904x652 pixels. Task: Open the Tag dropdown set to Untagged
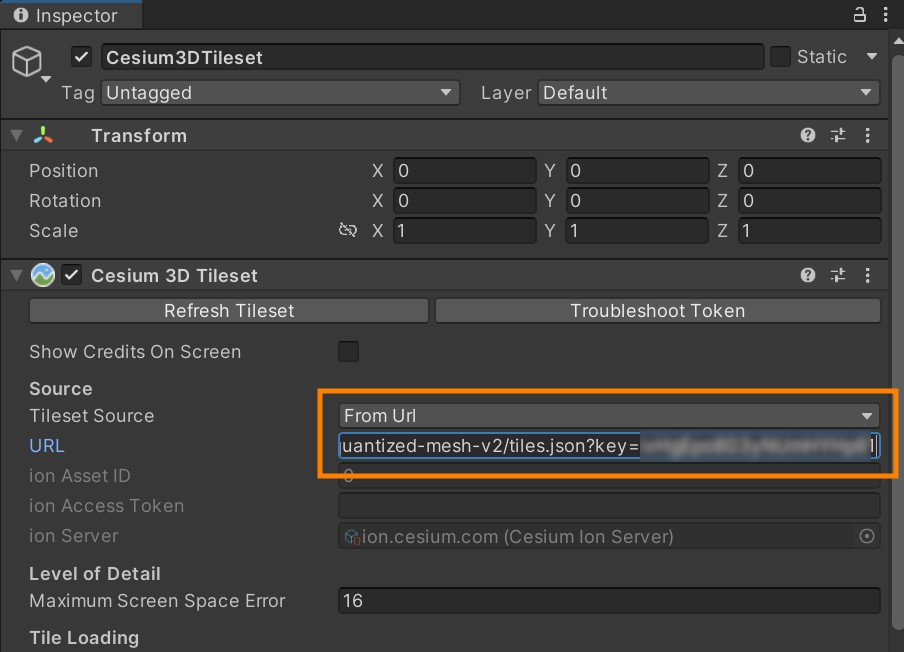pos(280,93)
